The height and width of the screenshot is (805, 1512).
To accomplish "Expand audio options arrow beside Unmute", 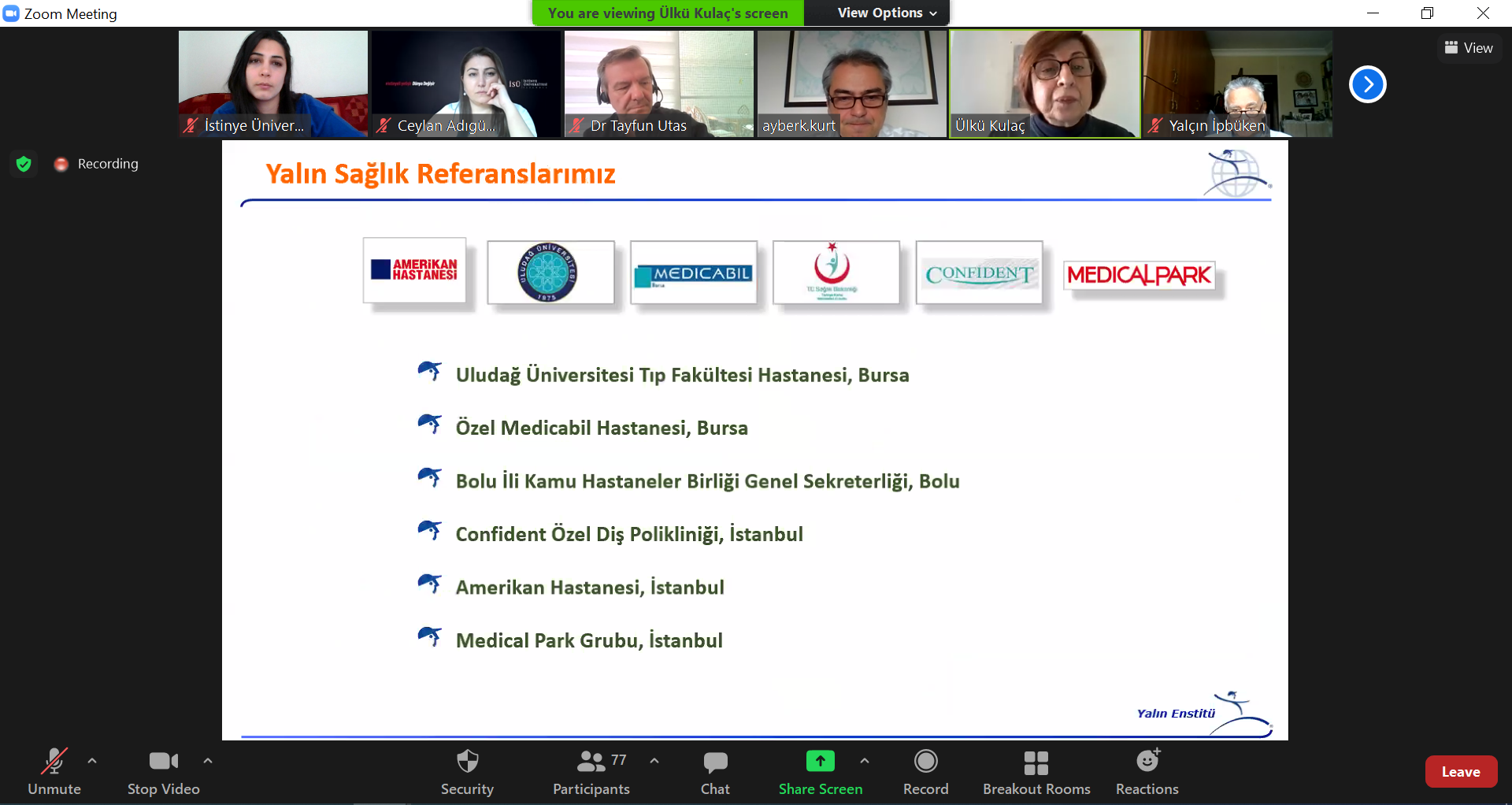I will (x=92, y=761).
